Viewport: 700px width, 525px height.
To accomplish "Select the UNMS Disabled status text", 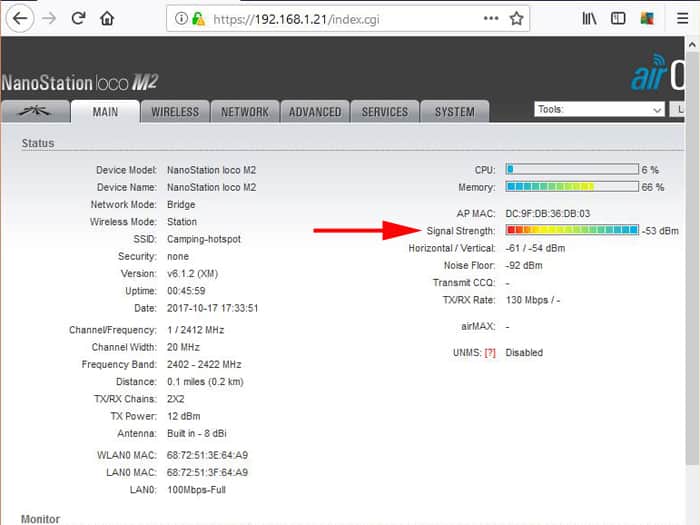I will click(524, 353).
